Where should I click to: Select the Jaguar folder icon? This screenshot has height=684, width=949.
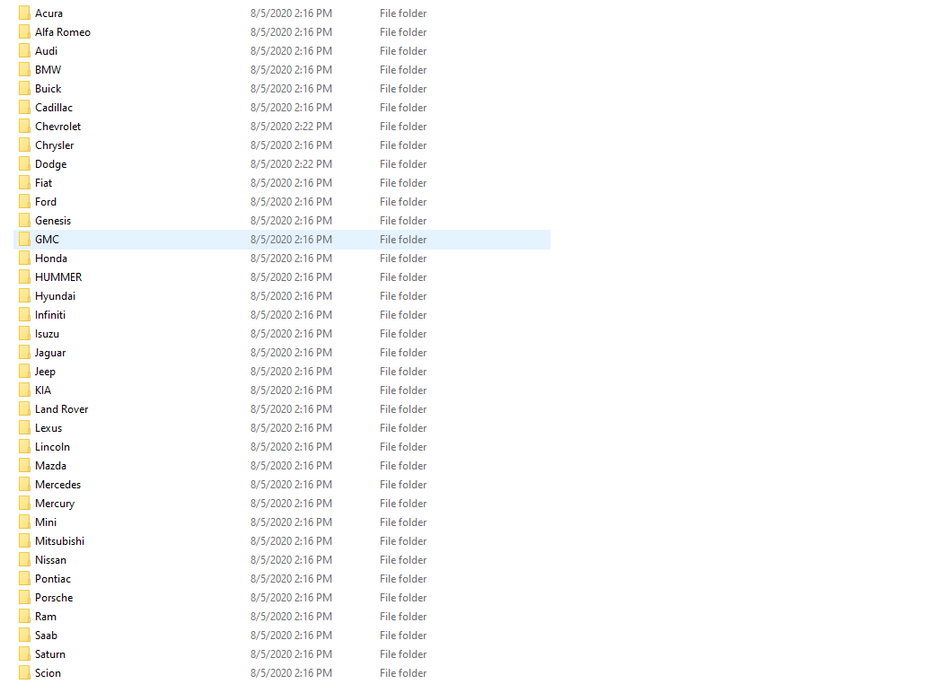(24, 352)
